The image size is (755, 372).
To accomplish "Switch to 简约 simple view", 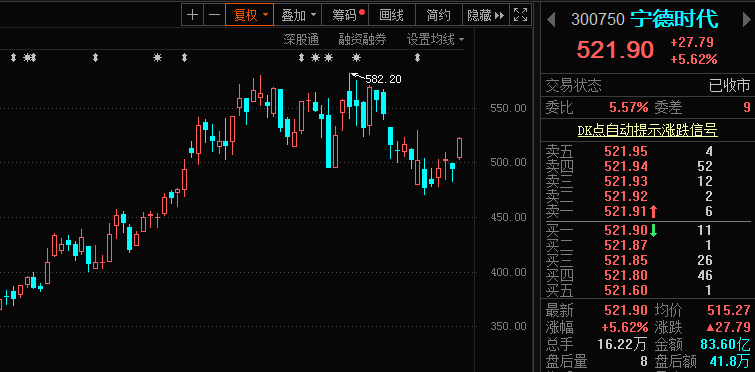I will pyautogui.click(x=438, y=15).
